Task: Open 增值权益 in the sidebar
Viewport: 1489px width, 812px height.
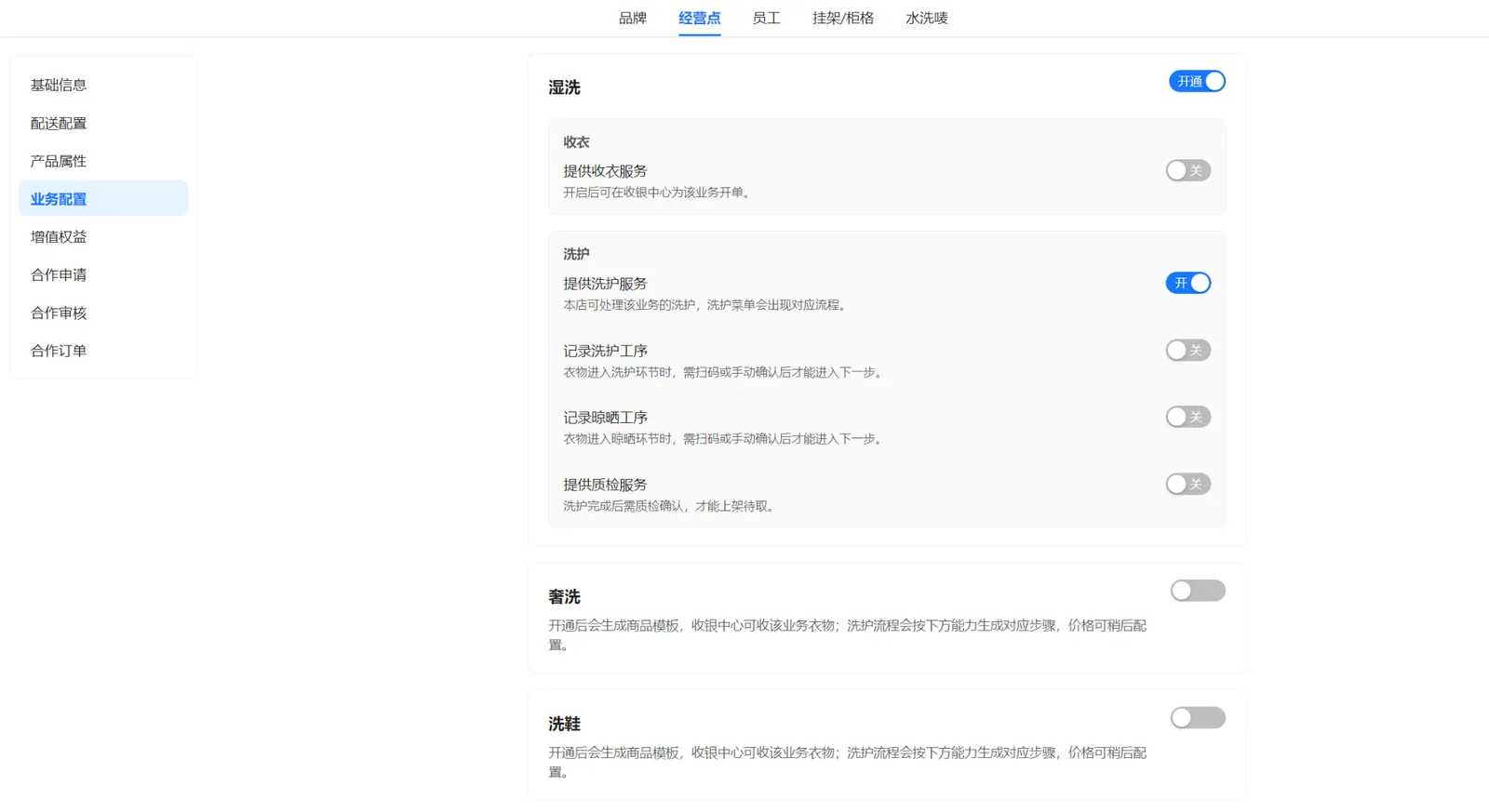Action: [103, 236]
